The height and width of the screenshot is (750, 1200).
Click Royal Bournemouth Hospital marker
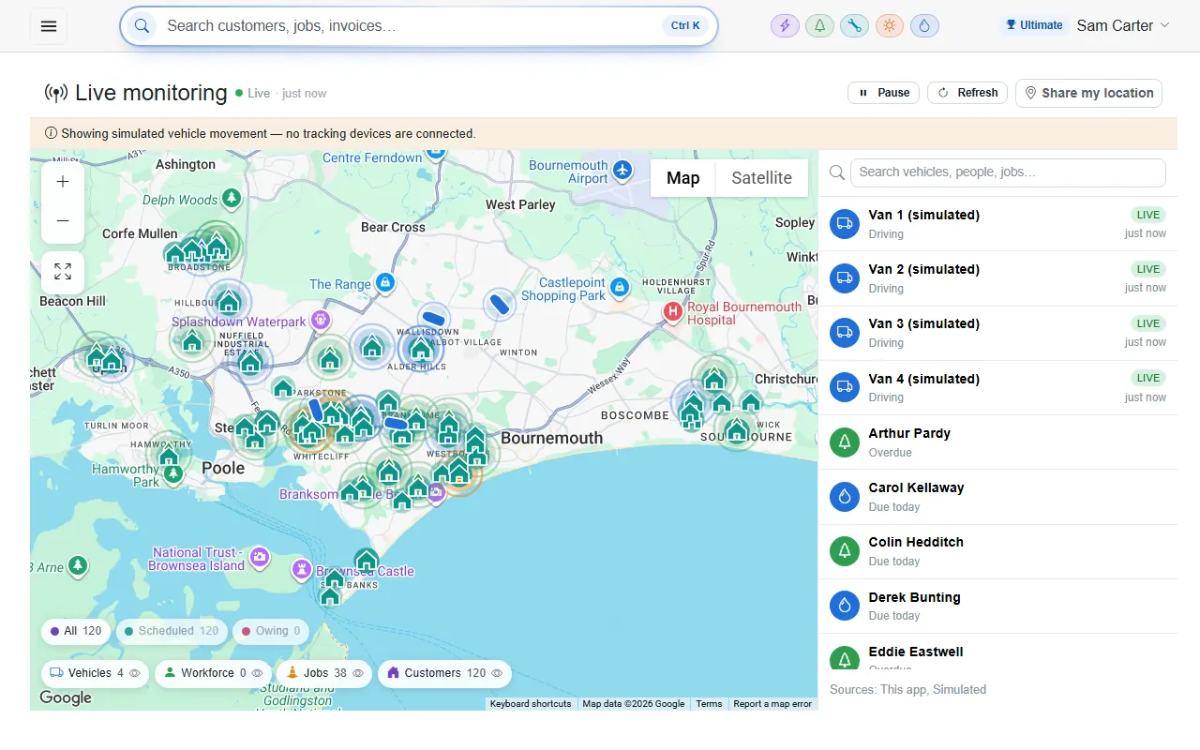673,312
